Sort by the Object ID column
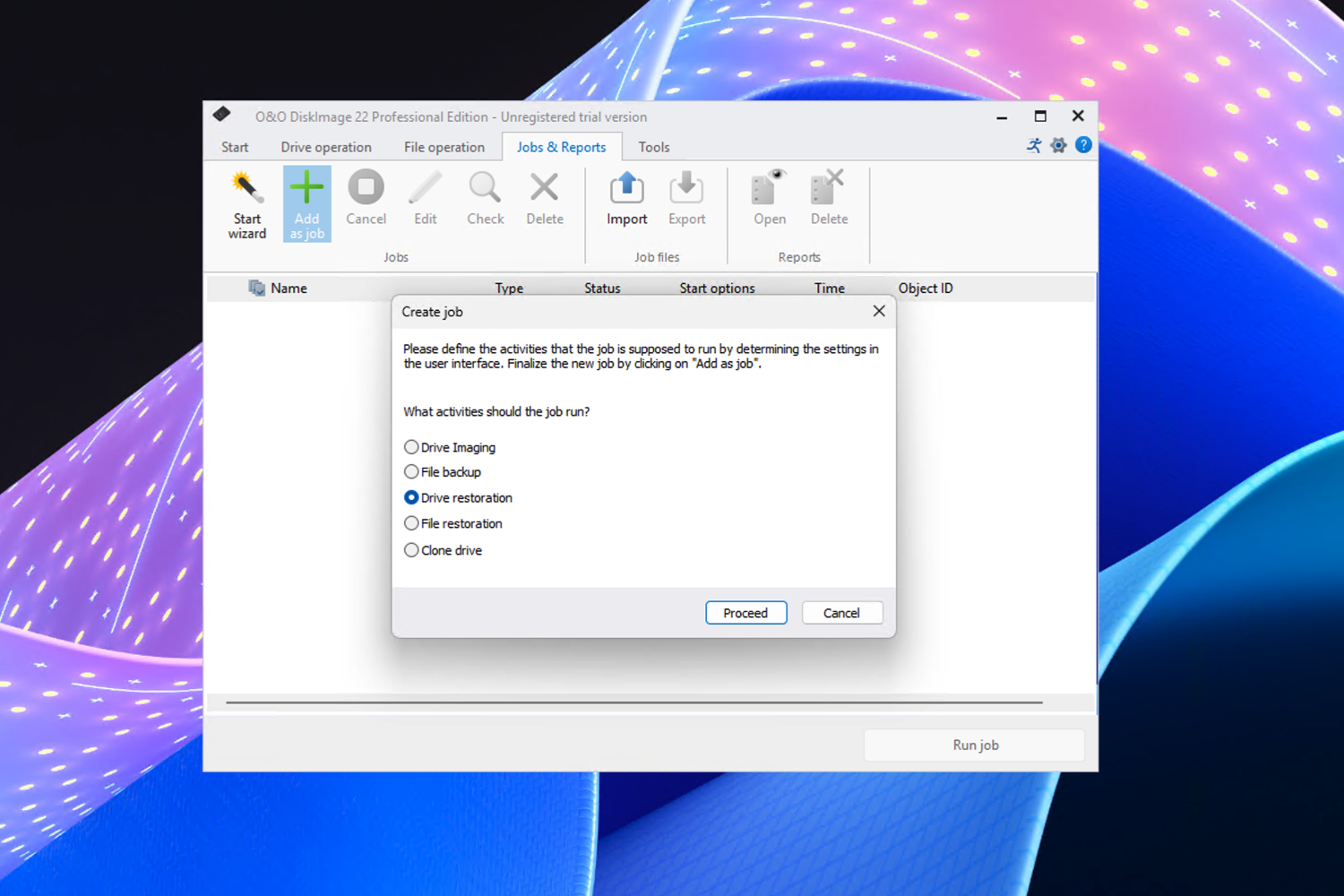The height and width of the screenshot is (896, 1344). point(926,289)
